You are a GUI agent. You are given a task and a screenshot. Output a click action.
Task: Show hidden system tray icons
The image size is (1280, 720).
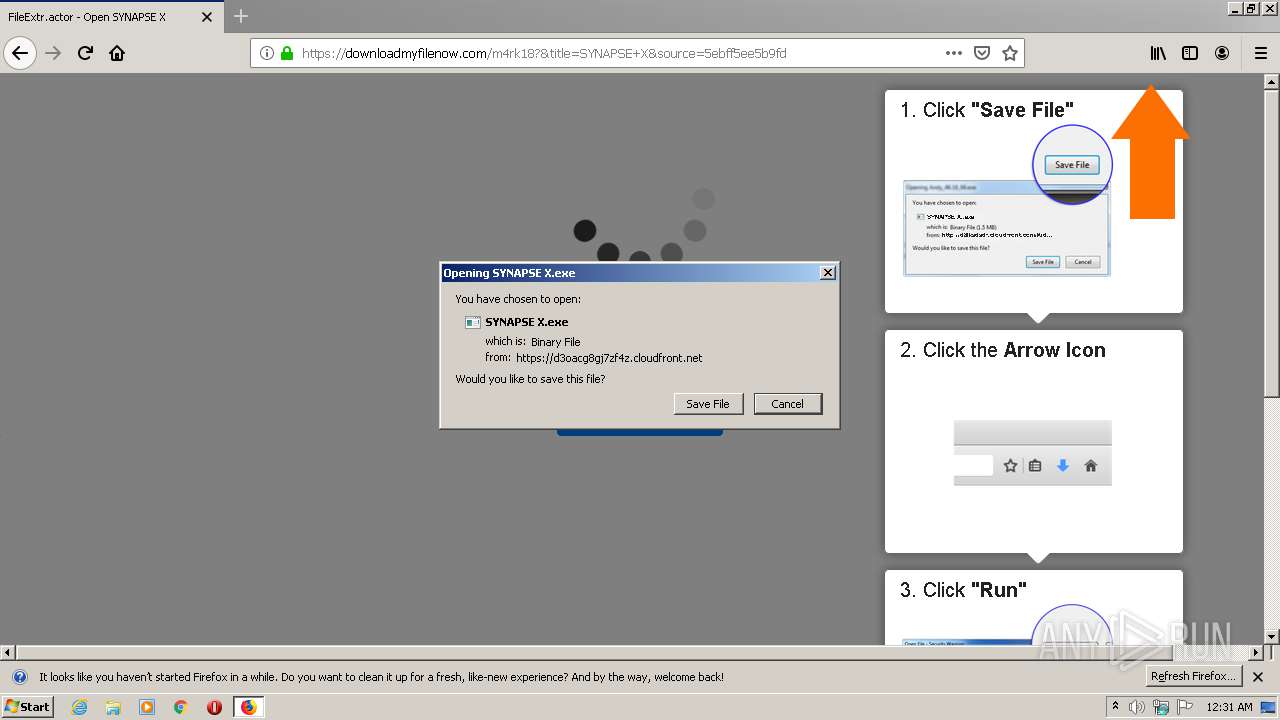click(x=1115, y=707)
